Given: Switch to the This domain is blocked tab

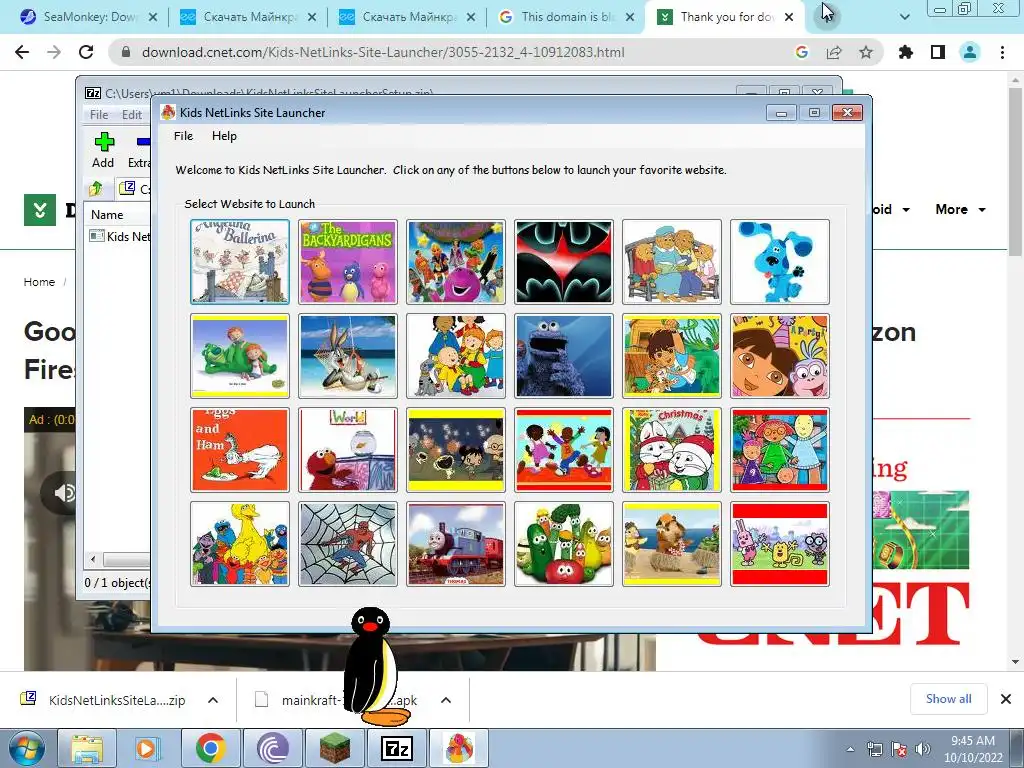Looking at the screenshot, I should (x=567, y=17).
